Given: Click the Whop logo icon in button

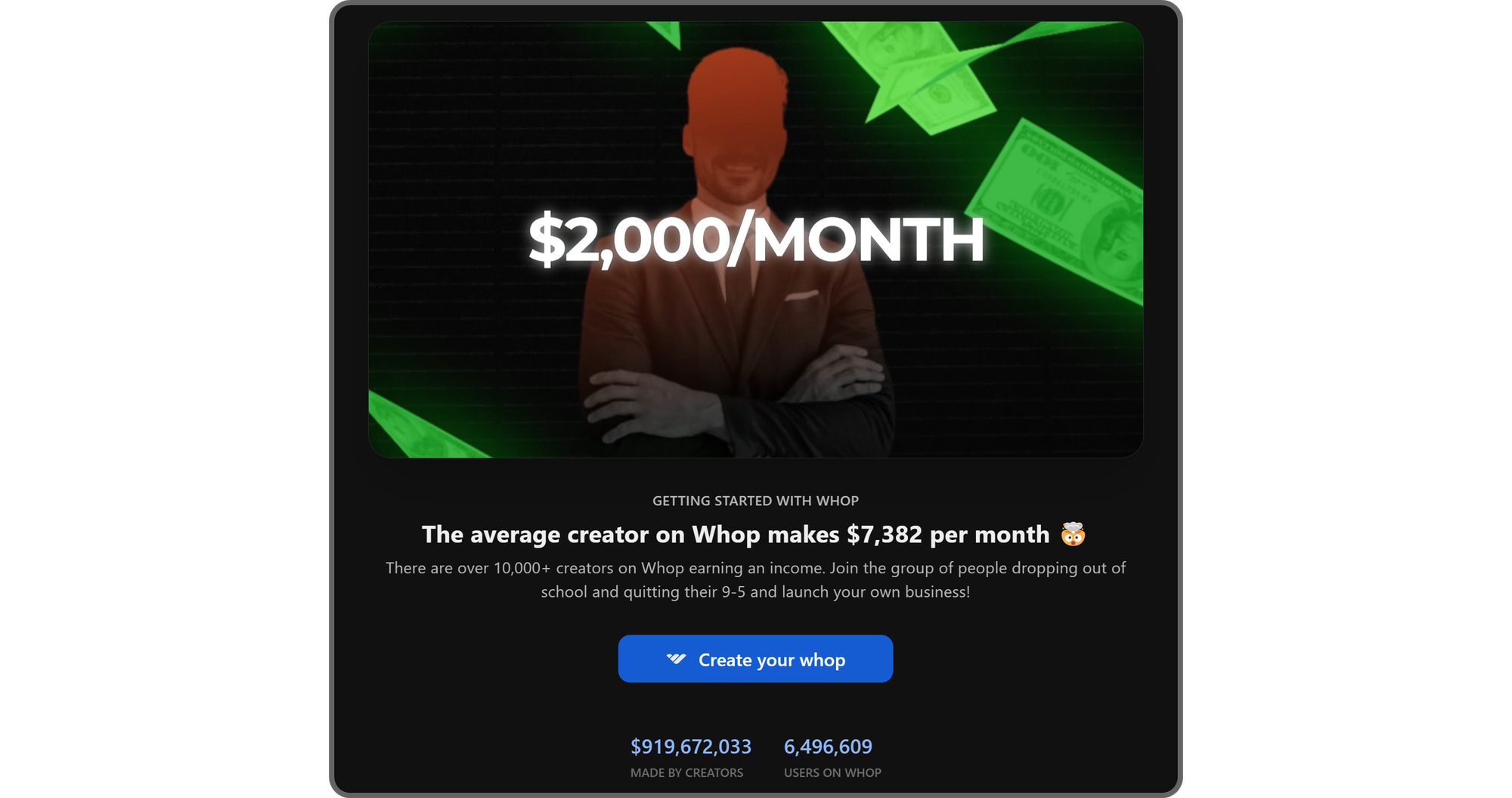Looking at the screenshot, I should 676,660.
